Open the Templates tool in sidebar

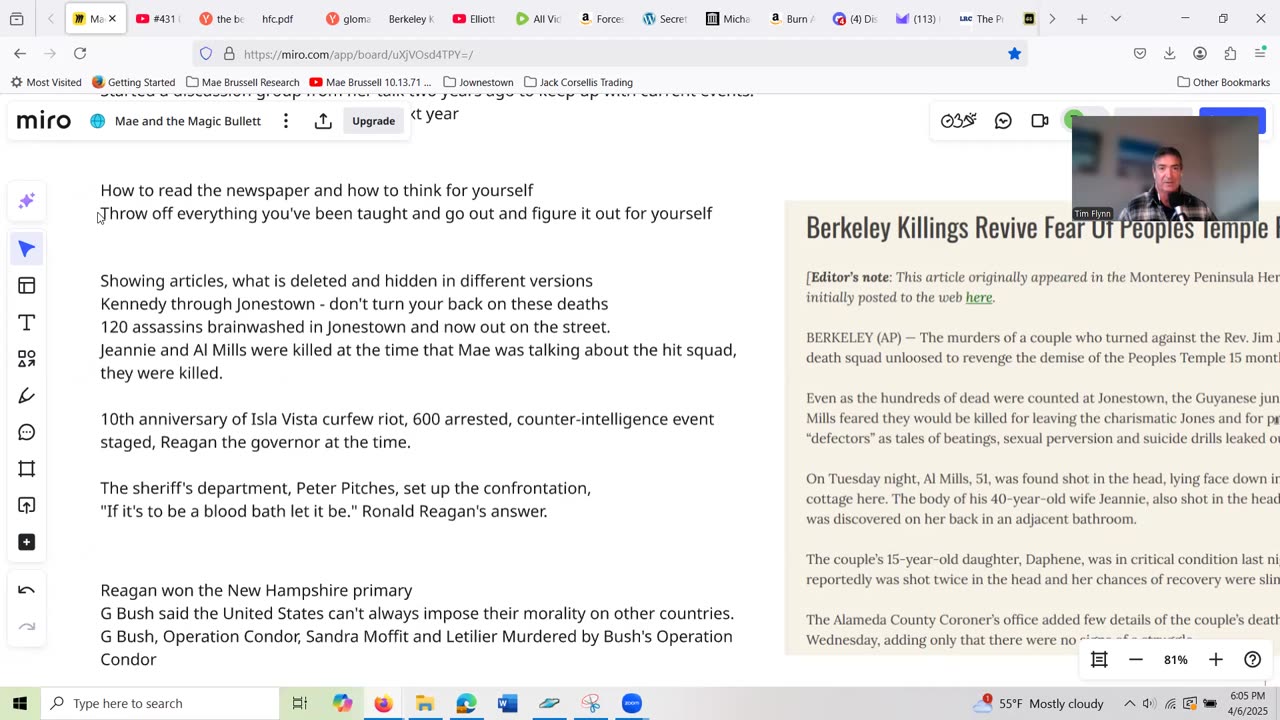tap(27, 286)
